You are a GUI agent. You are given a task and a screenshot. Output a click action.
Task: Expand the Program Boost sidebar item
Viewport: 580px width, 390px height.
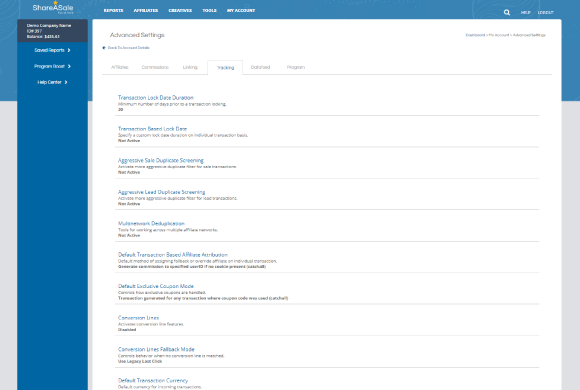(52, 66)
